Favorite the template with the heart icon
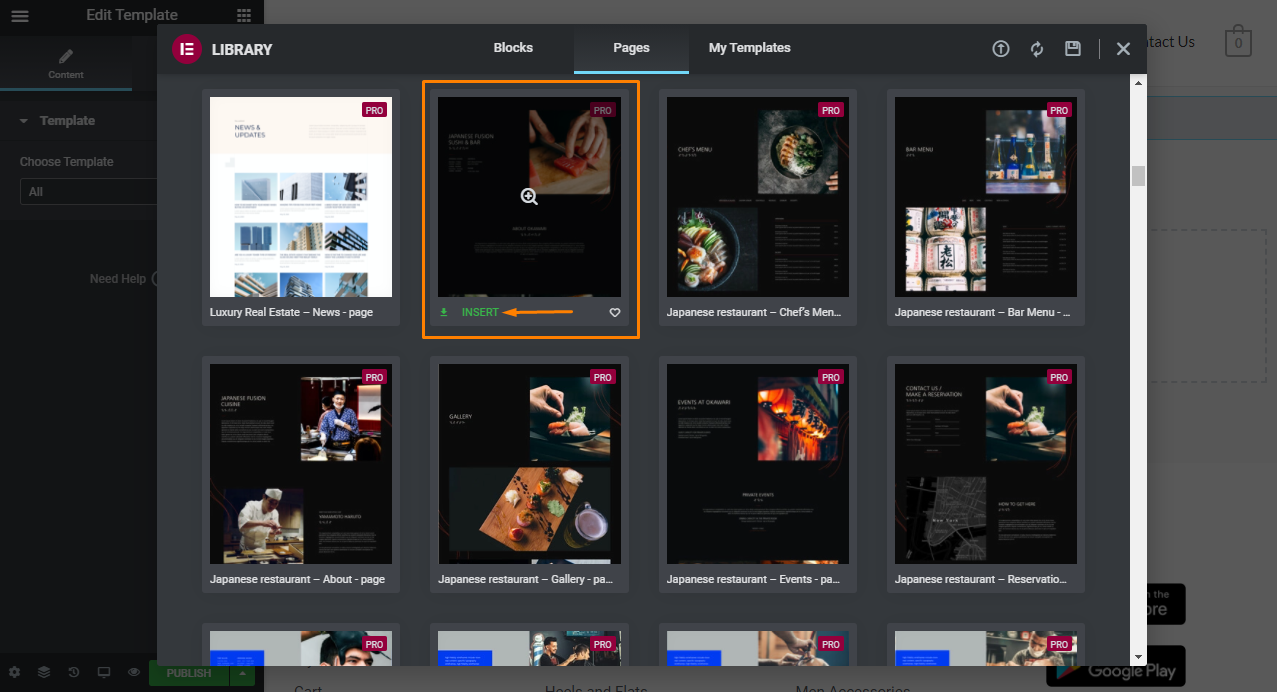1277x692 pixels. coord(615,313)
